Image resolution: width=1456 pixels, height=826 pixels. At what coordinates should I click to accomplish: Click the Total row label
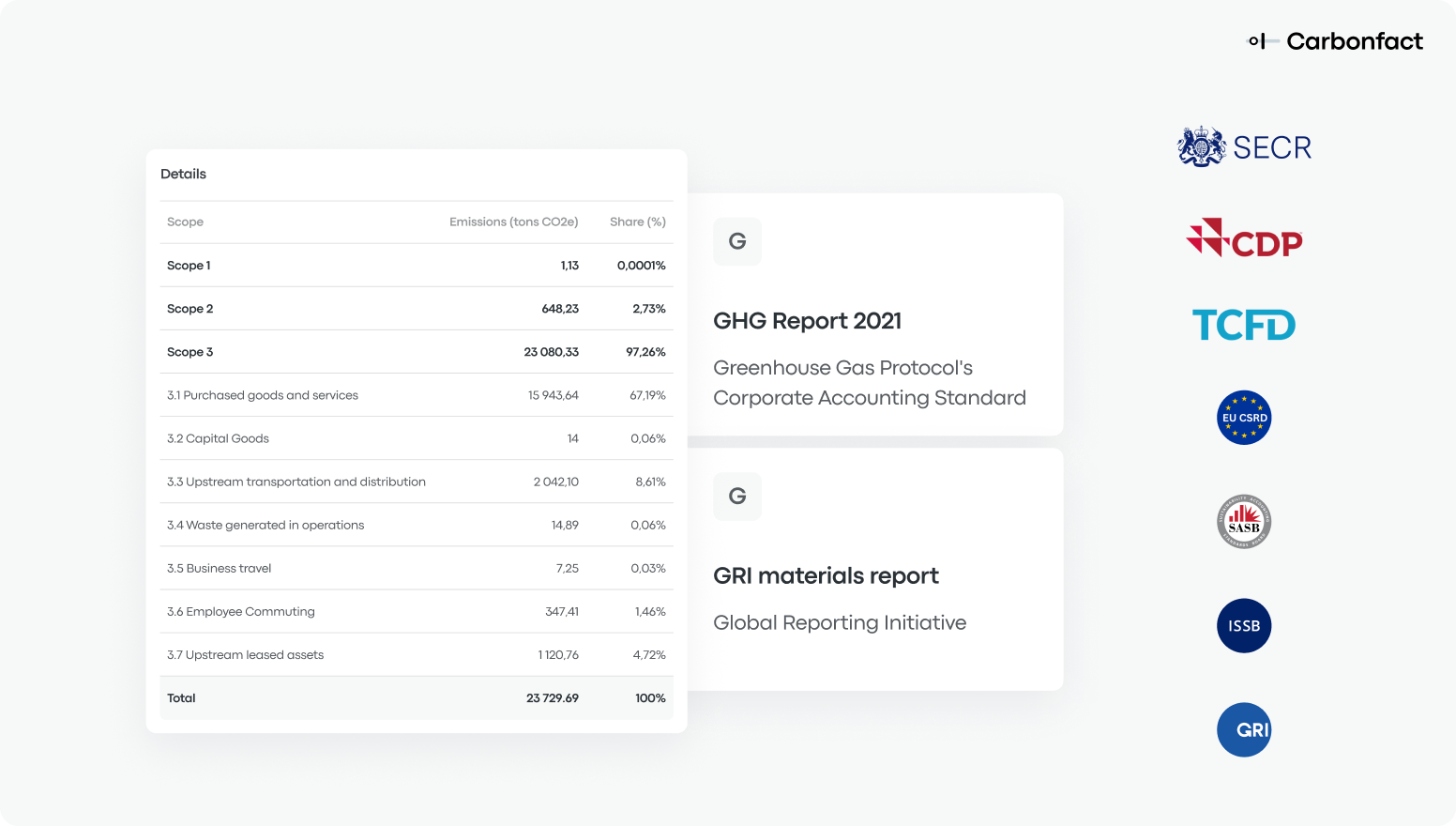click(x=181, y=698)
